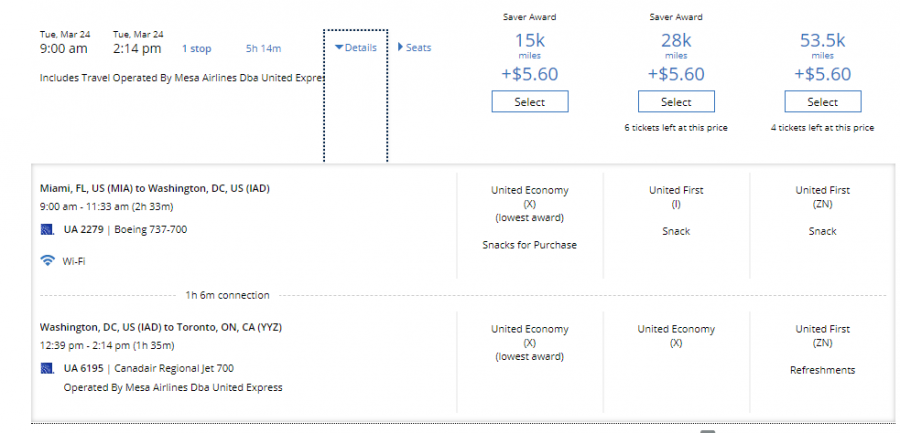Choose Select for the 53.5k miles fare
The image size is (900, 433).
(822, 102)
